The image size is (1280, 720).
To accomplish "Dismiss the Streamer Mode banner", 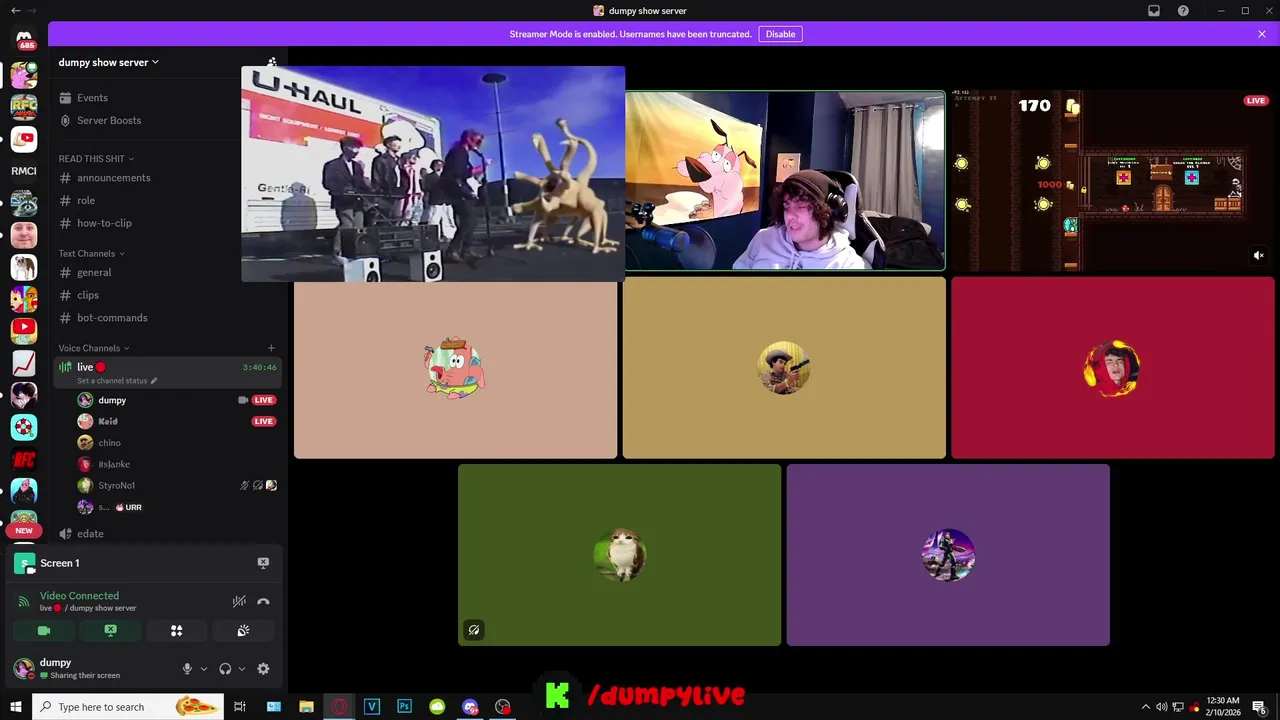I will (1262, 34).
